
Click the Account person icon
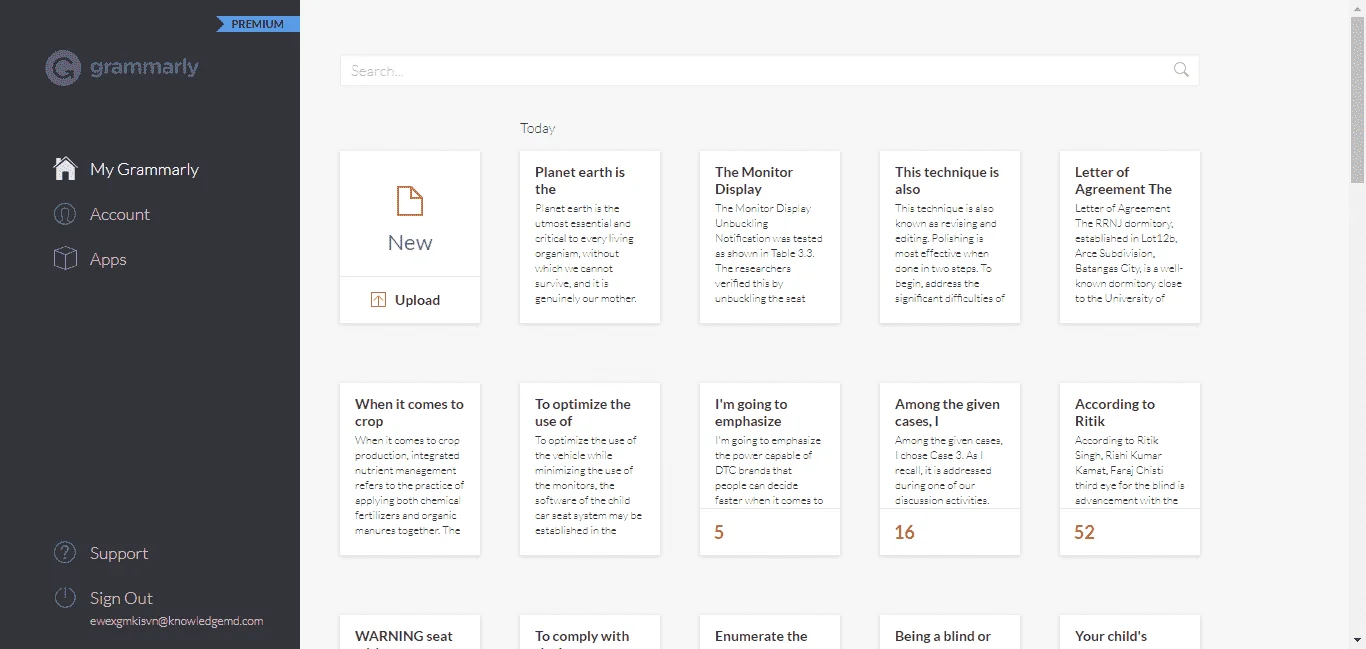coord(65,214)
